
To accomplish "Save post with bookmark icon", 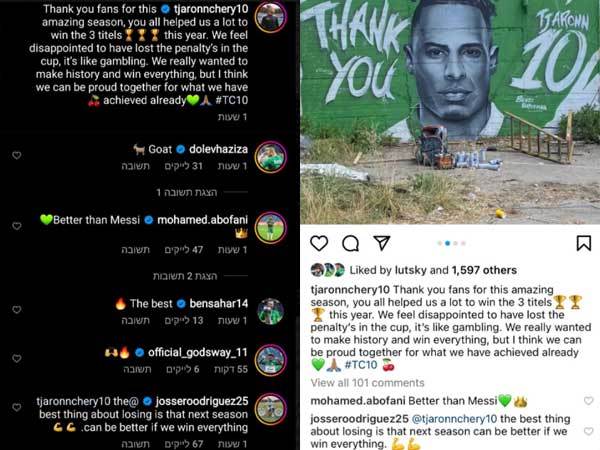I will coord(584,243).
